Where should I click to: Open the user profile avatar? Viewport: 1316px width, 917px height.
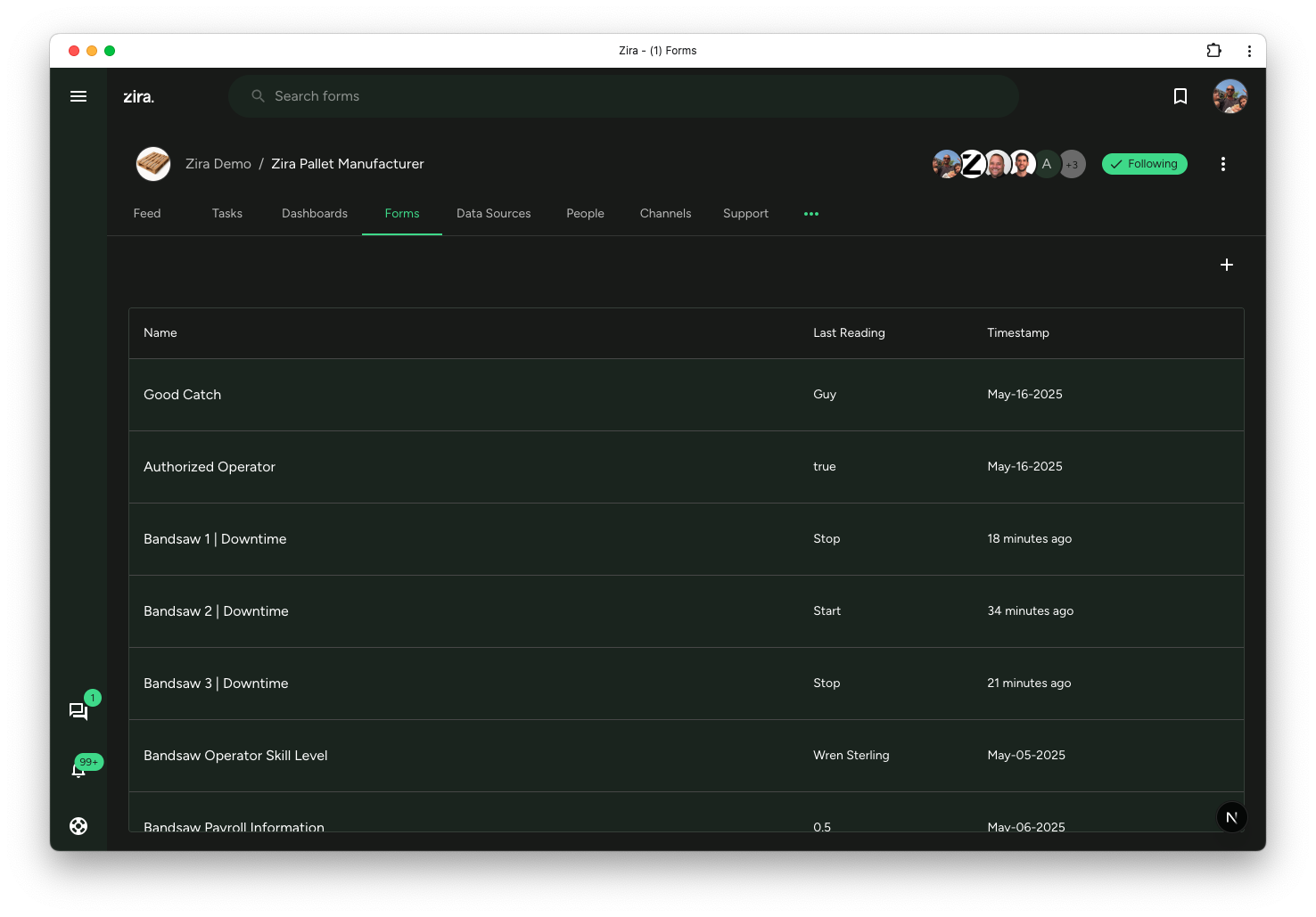[1230, 96]
